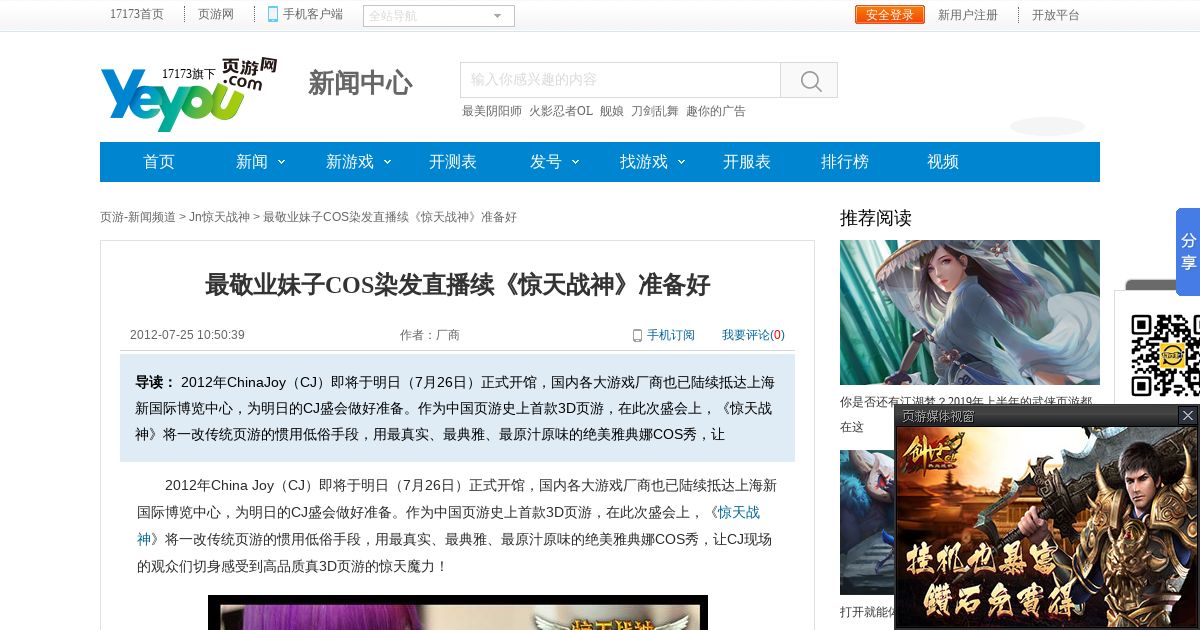Click the Yeyou 页游网 logo

(189, 94)
